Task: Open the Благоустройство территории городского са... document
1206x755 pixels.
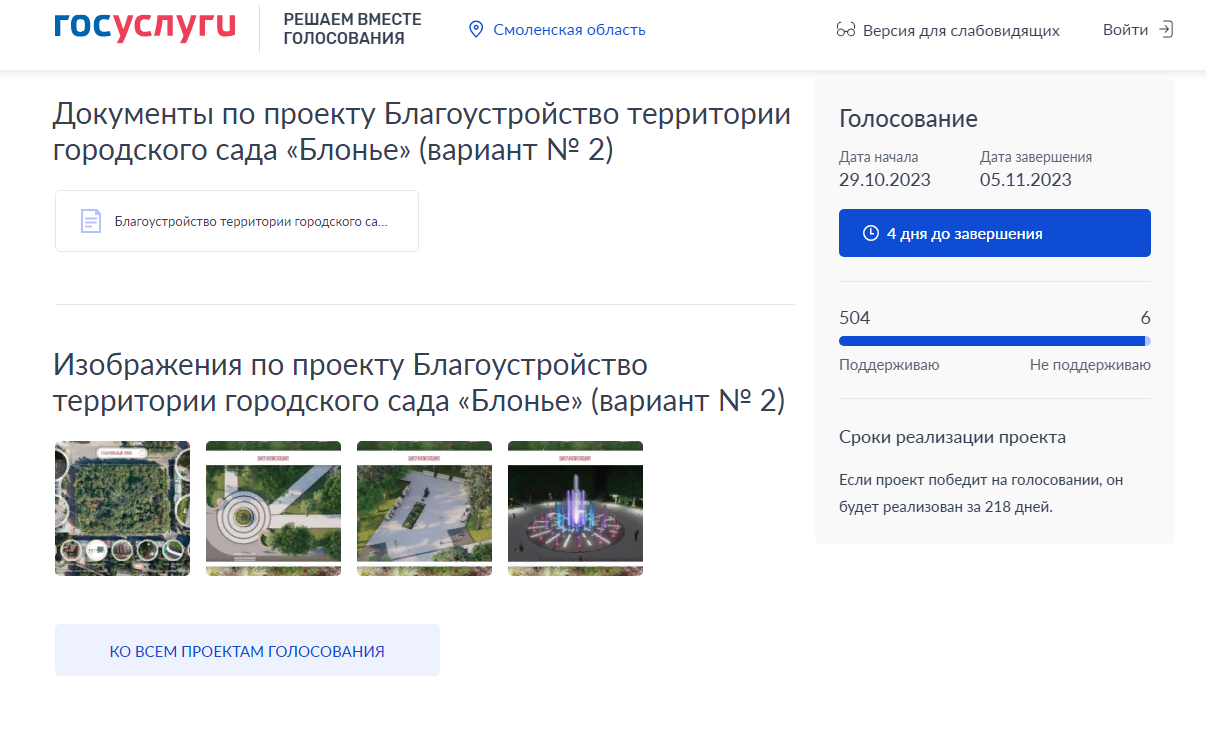Action: [237, 221]
